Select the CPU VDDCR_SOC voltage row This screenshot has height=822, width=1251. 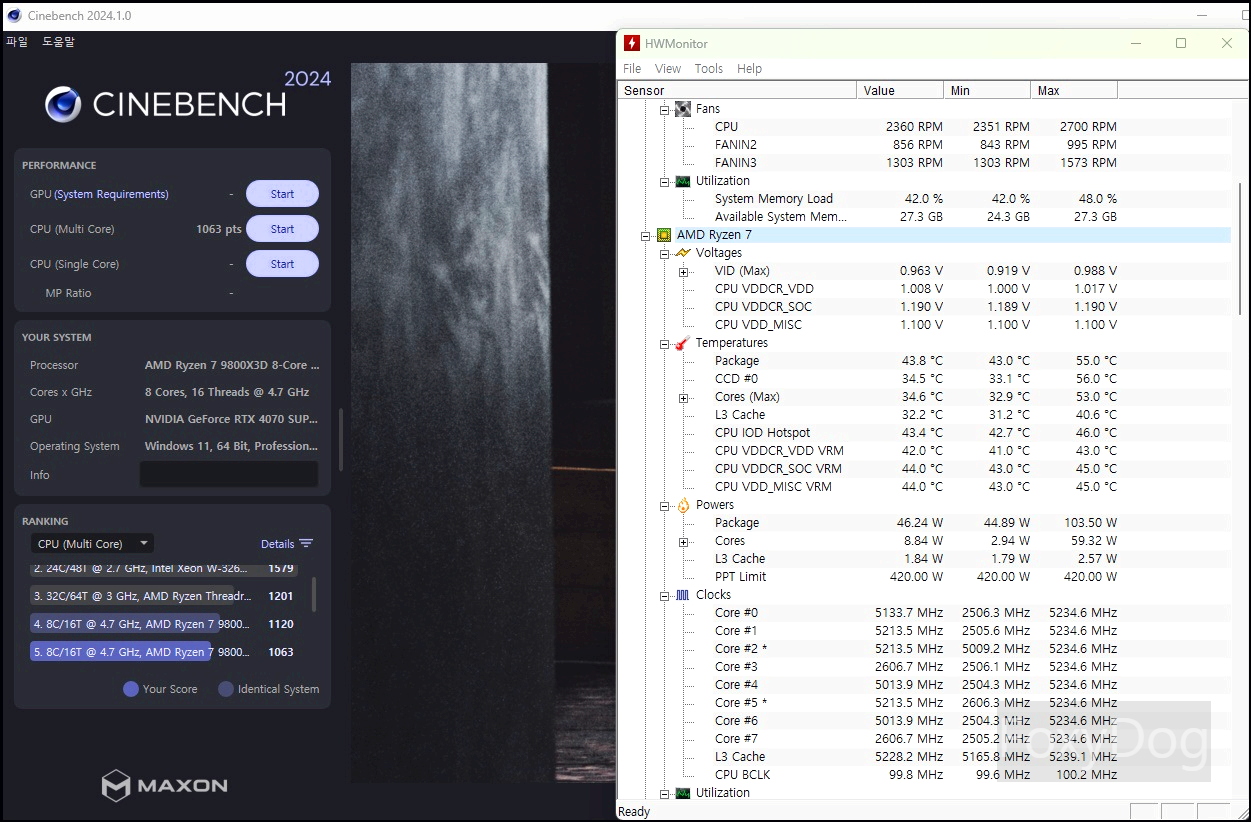[915, 307]
